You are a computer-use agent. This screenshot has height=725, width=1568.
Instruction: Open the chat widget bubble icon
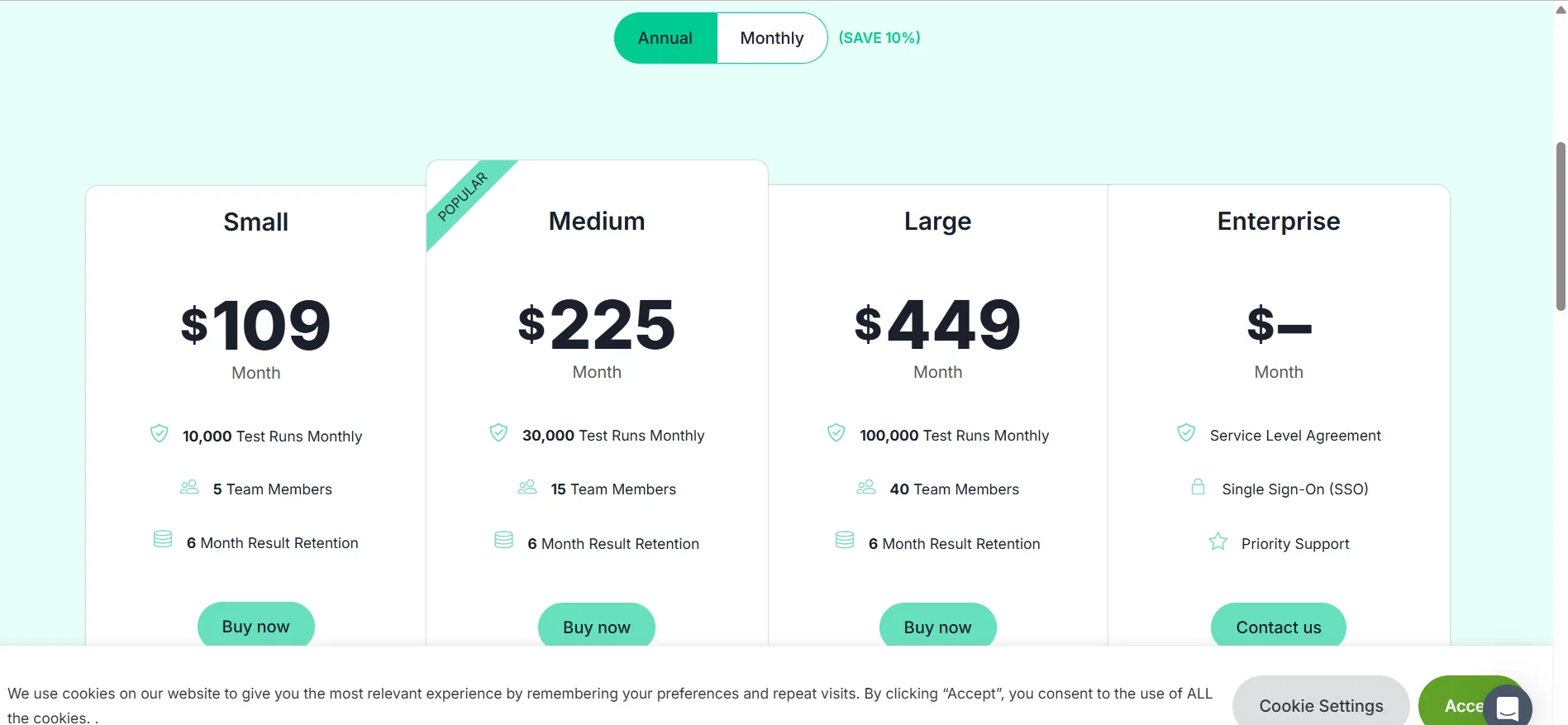[x=1507, y=708]
